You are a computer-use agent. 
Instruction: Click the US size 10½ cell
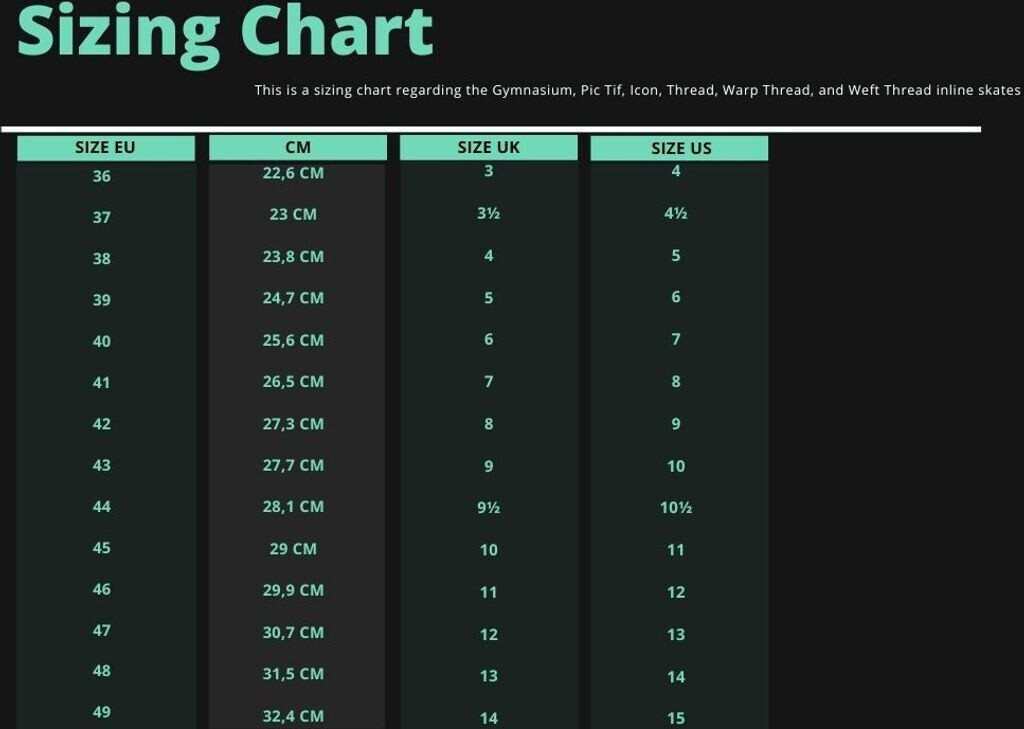[676, 508]
